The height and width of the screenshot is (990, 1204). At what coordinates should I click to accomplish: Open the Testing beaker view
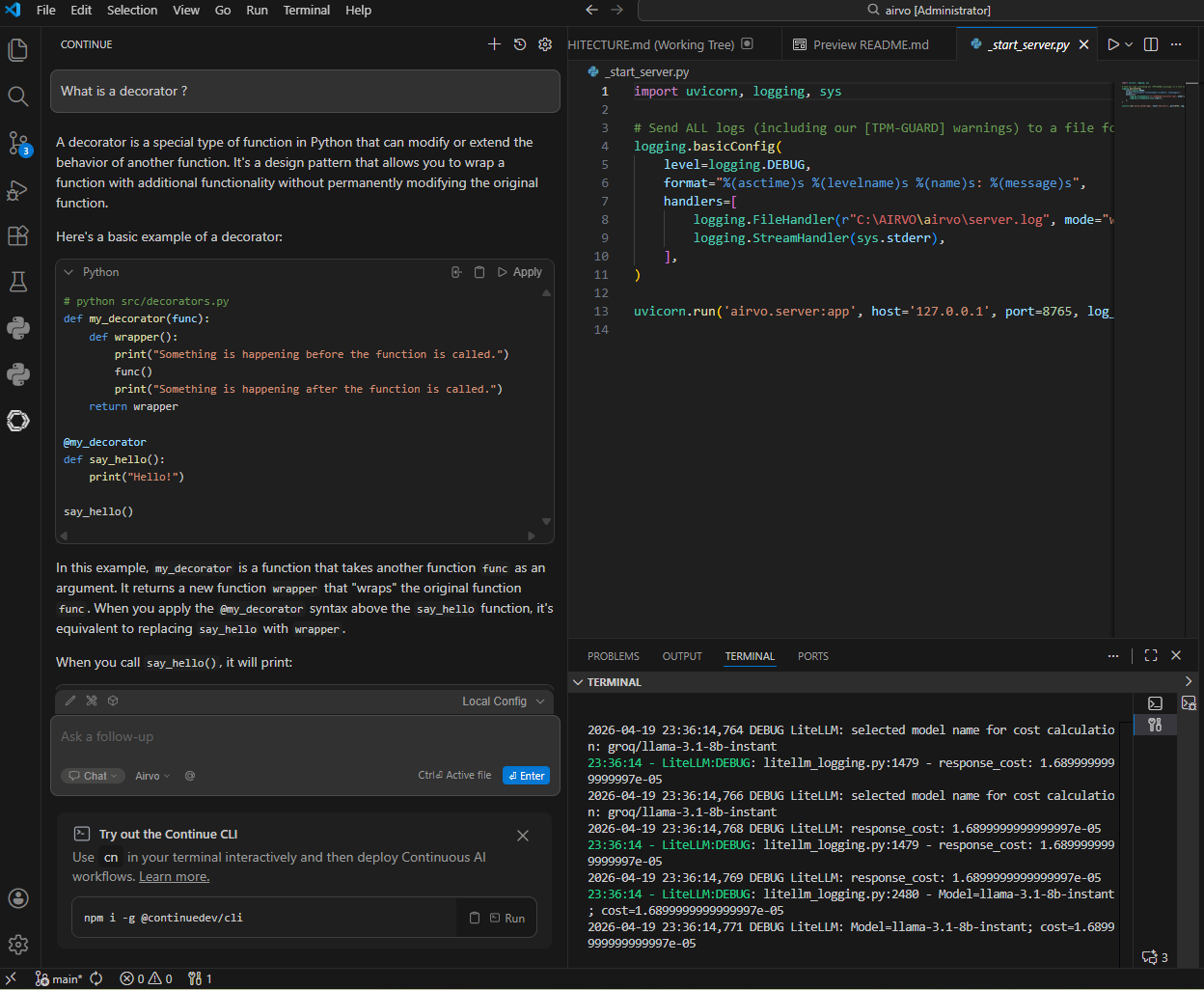coord(18,282)
